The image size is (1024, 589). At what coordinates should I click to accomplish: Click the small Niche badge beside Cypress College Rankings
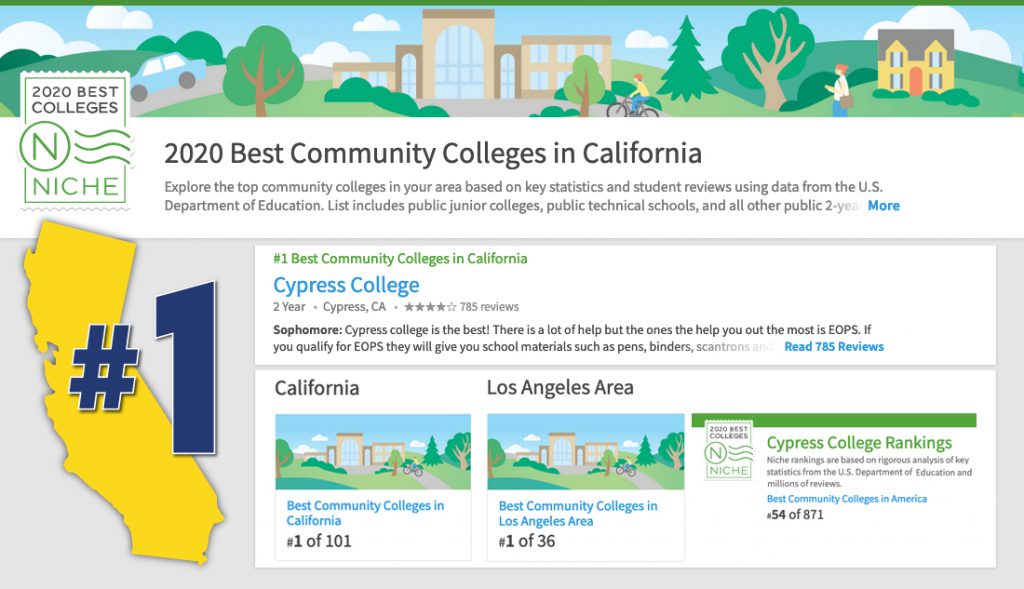[x=729, y=450]
